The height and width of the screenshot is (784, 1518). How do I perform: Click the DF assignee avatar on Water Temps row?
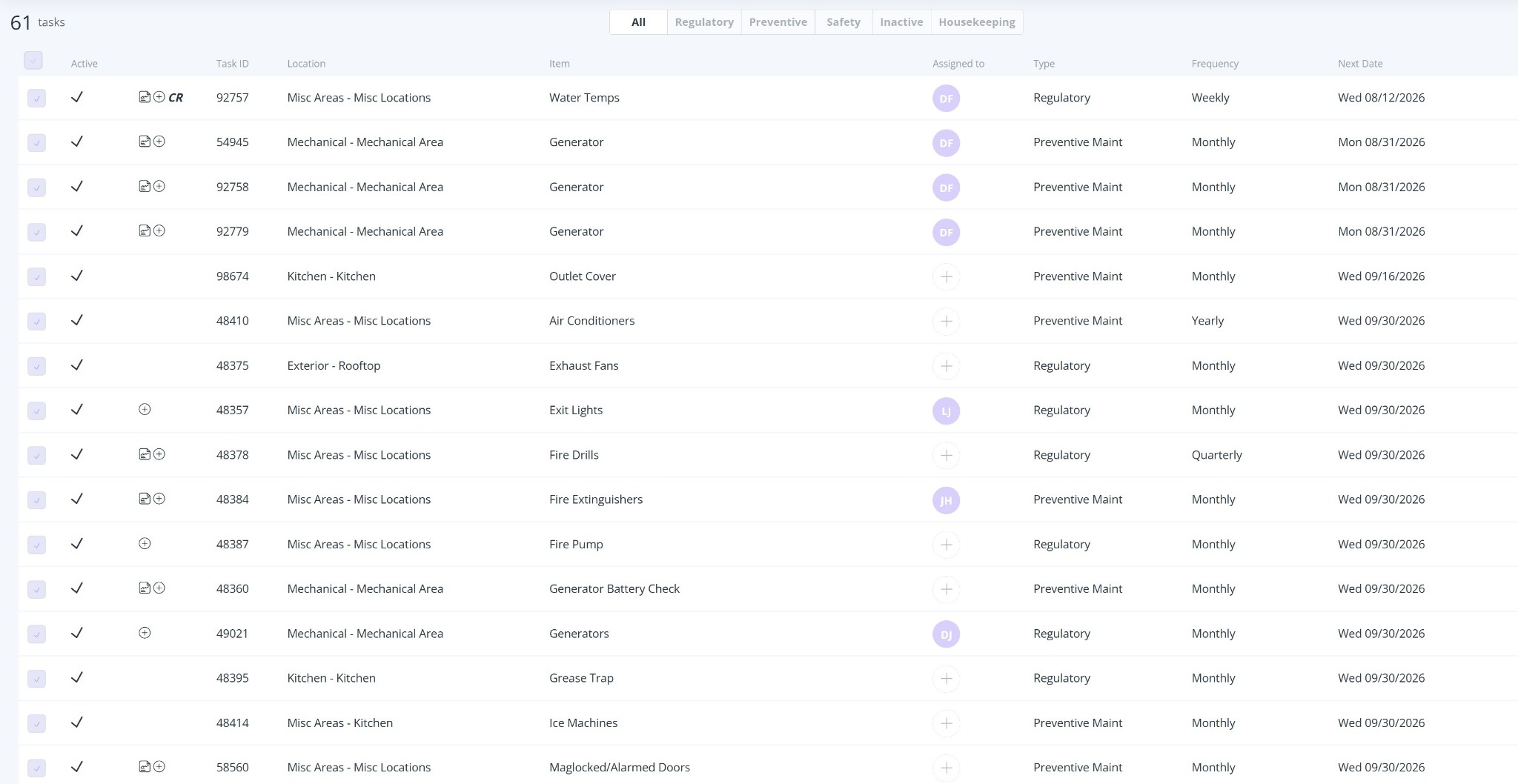click(946, 98)
